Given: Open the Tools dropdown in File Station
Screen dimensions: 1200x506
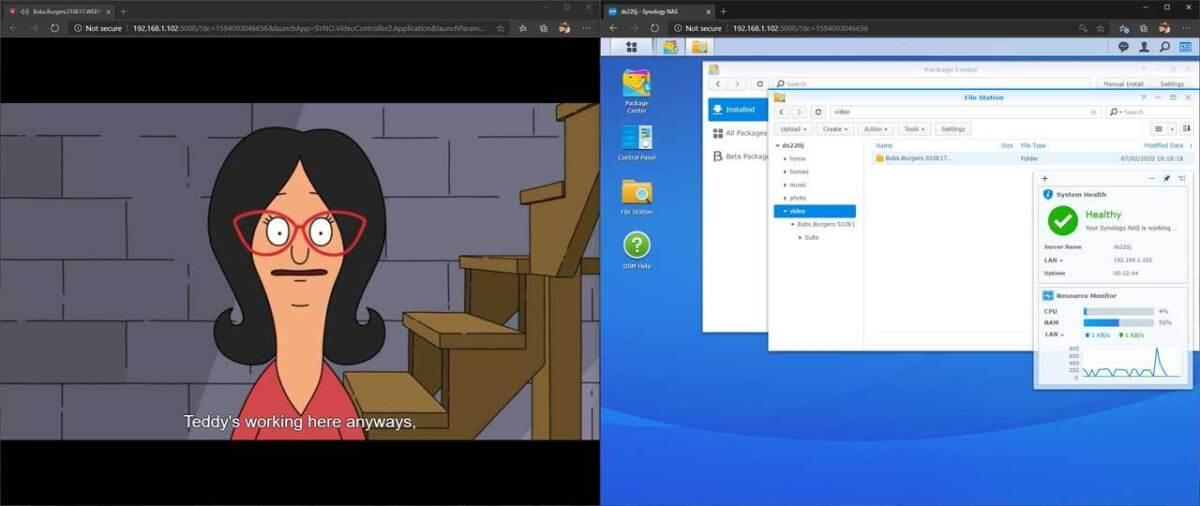Looking at the screenshot, I should (913, 129).
